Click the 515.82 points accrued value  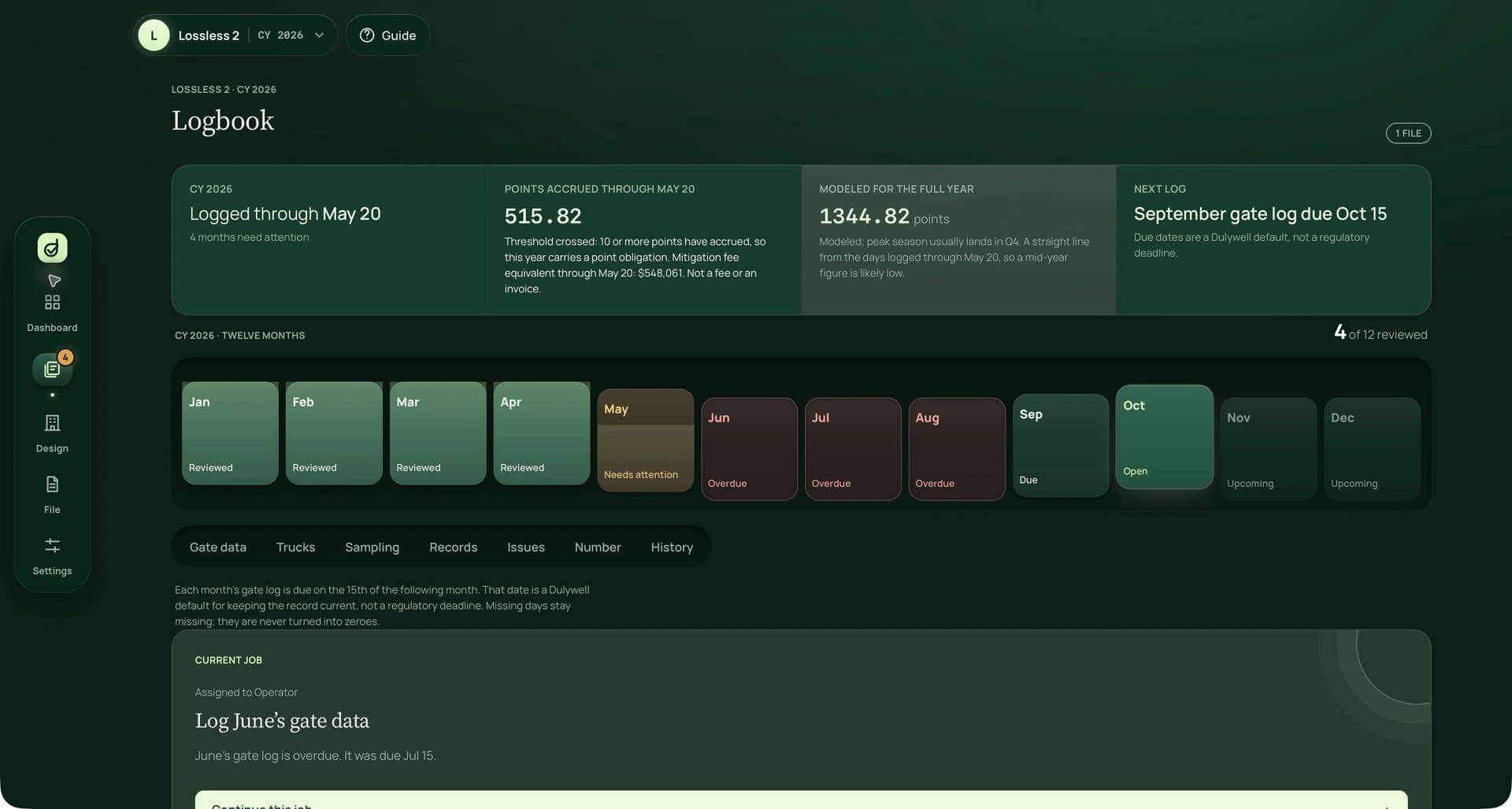[543, 216]
